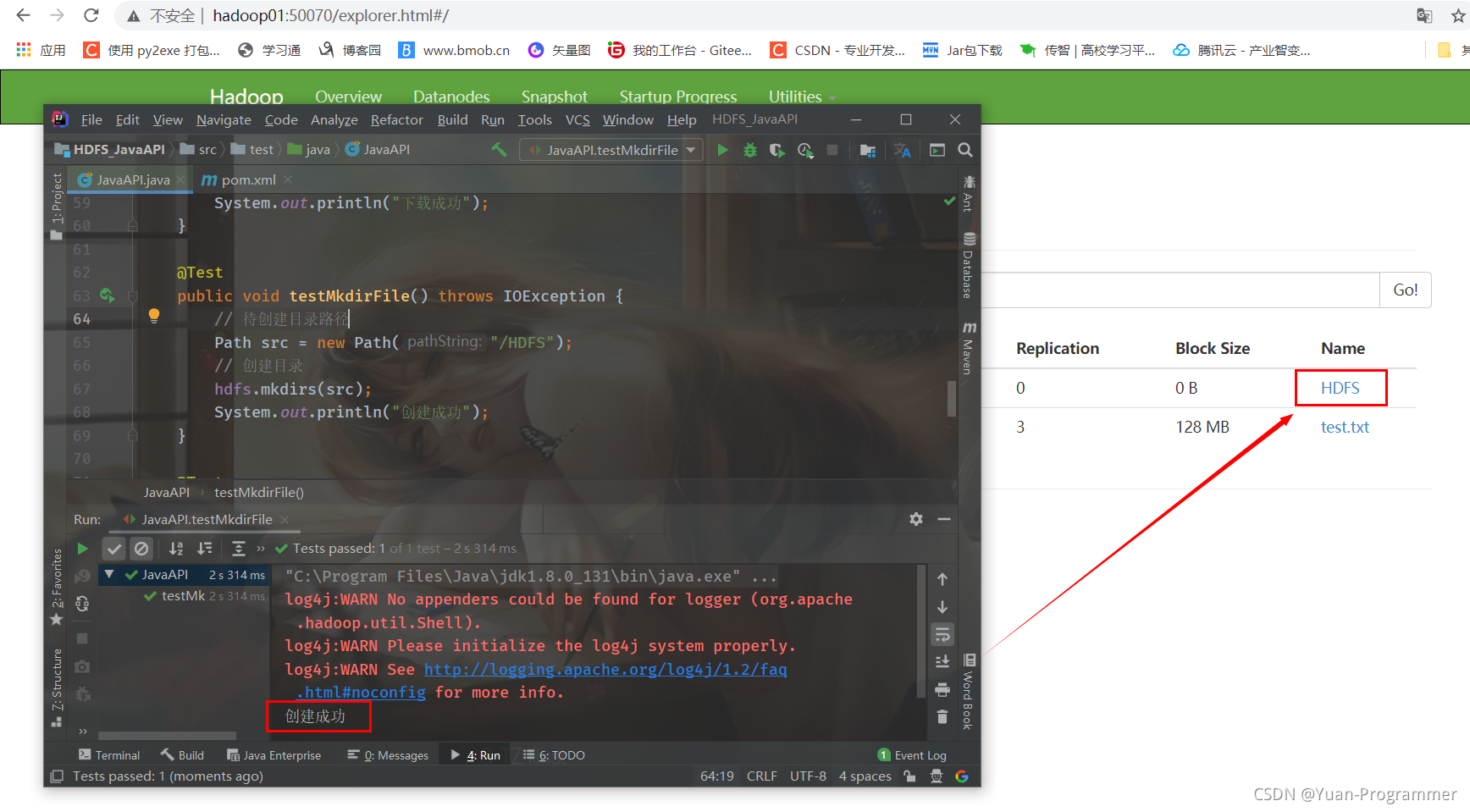The height and width of the screenshot is (812, 1470).
Task: Hide the Run panel with minimize dash
Action: [x=944, y=518]
